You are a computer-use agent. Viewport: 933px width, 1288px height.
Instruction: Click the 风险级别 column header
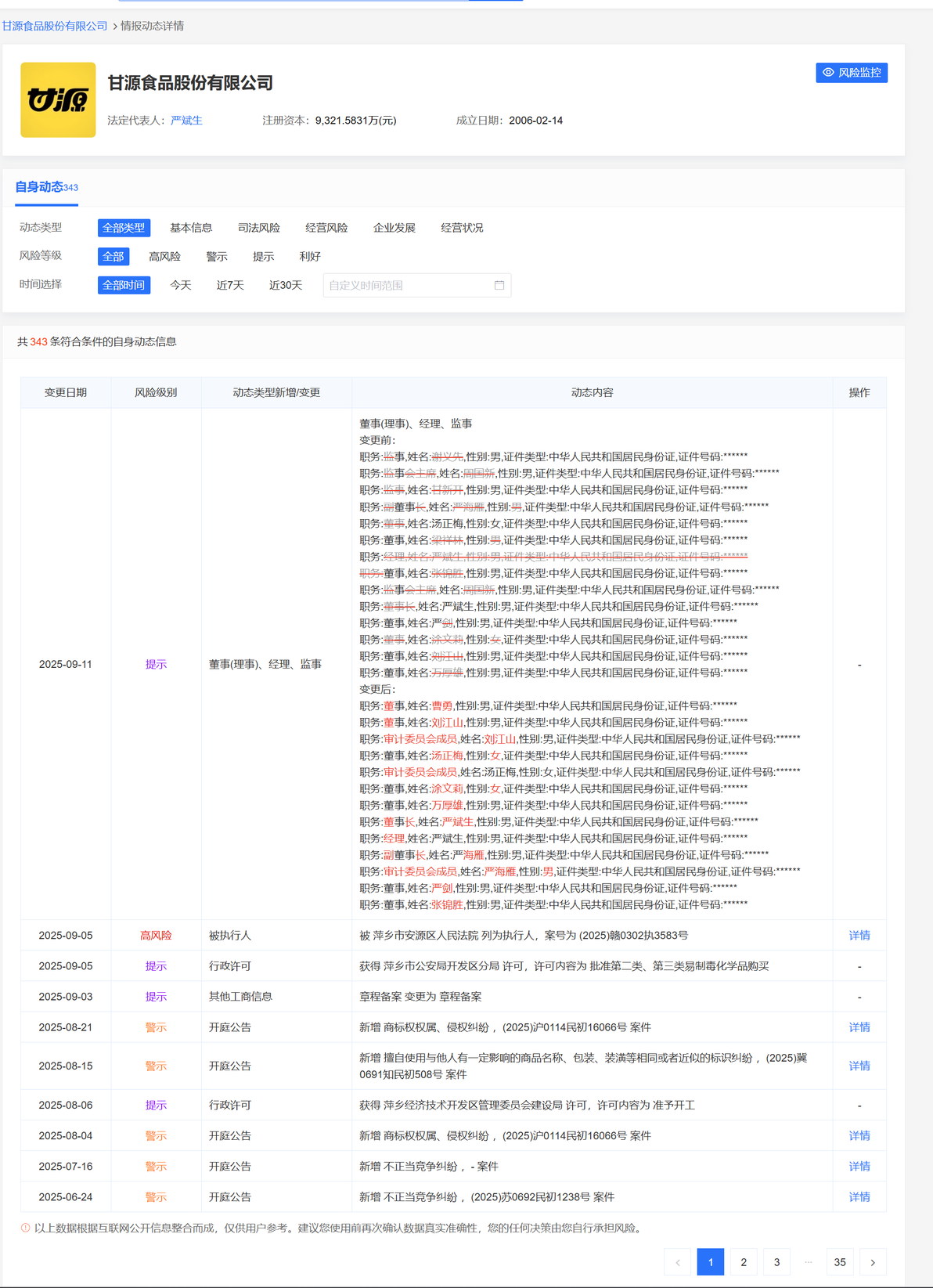(x=156, y=392)
